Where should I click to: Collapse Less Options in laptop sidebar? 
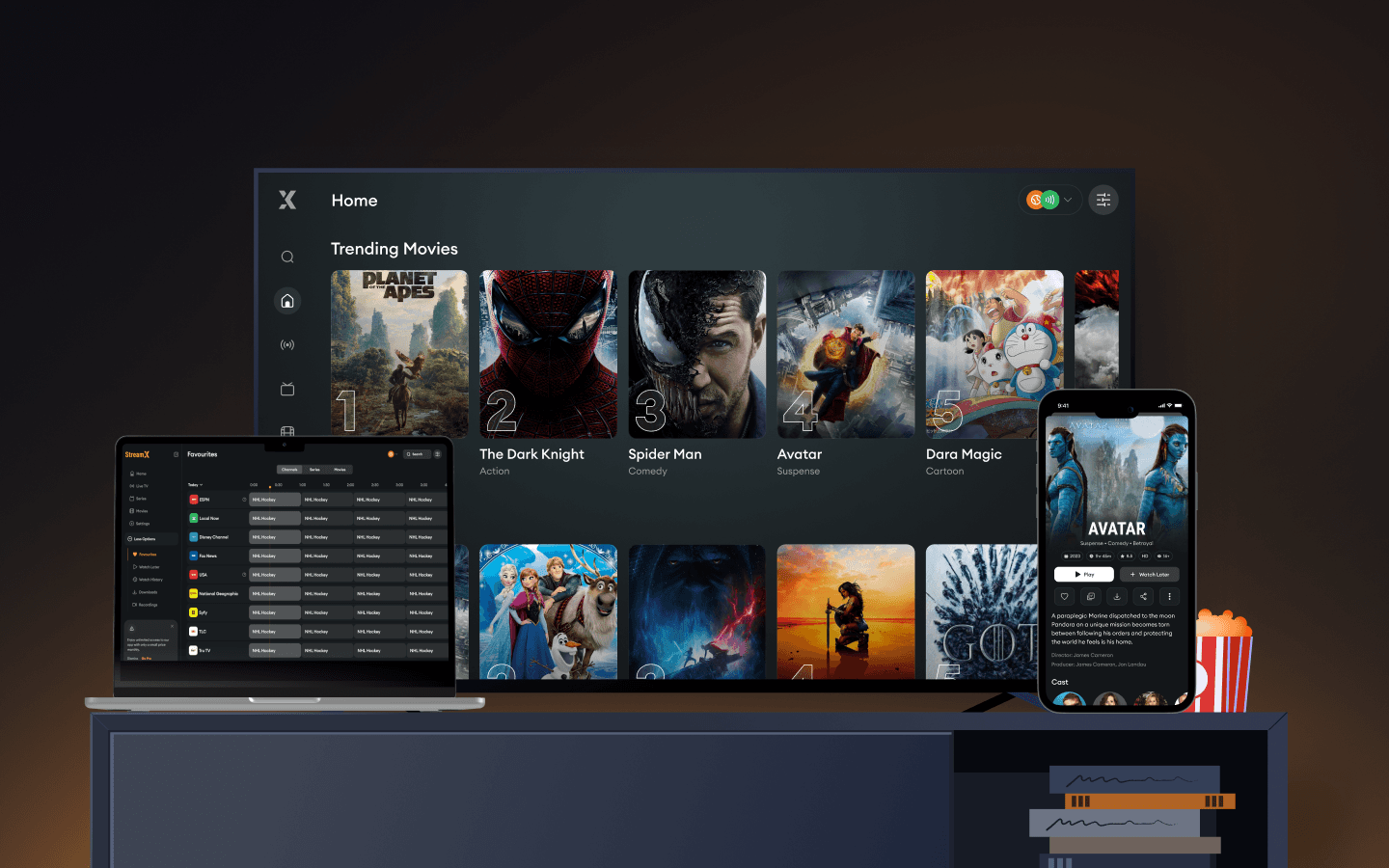coord(151,539)
